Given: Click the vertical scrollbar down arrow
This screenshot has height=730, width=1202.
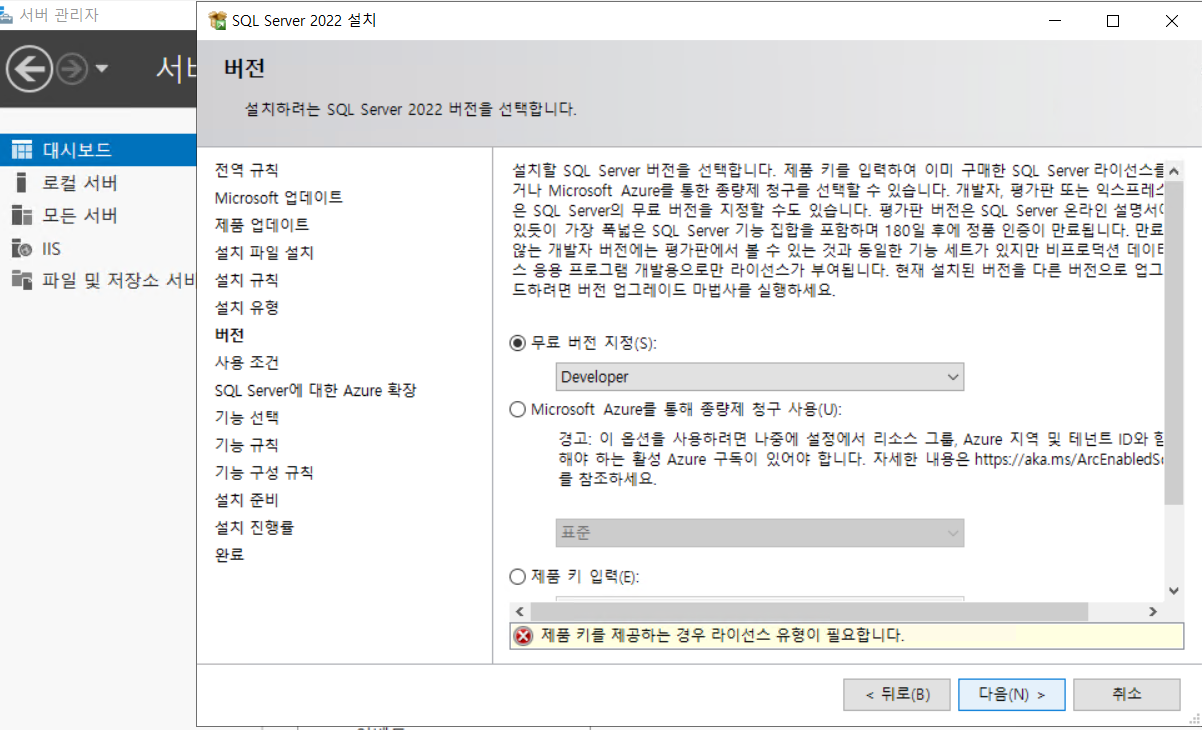Looking at the screenshot, I should click(1174, 591).
